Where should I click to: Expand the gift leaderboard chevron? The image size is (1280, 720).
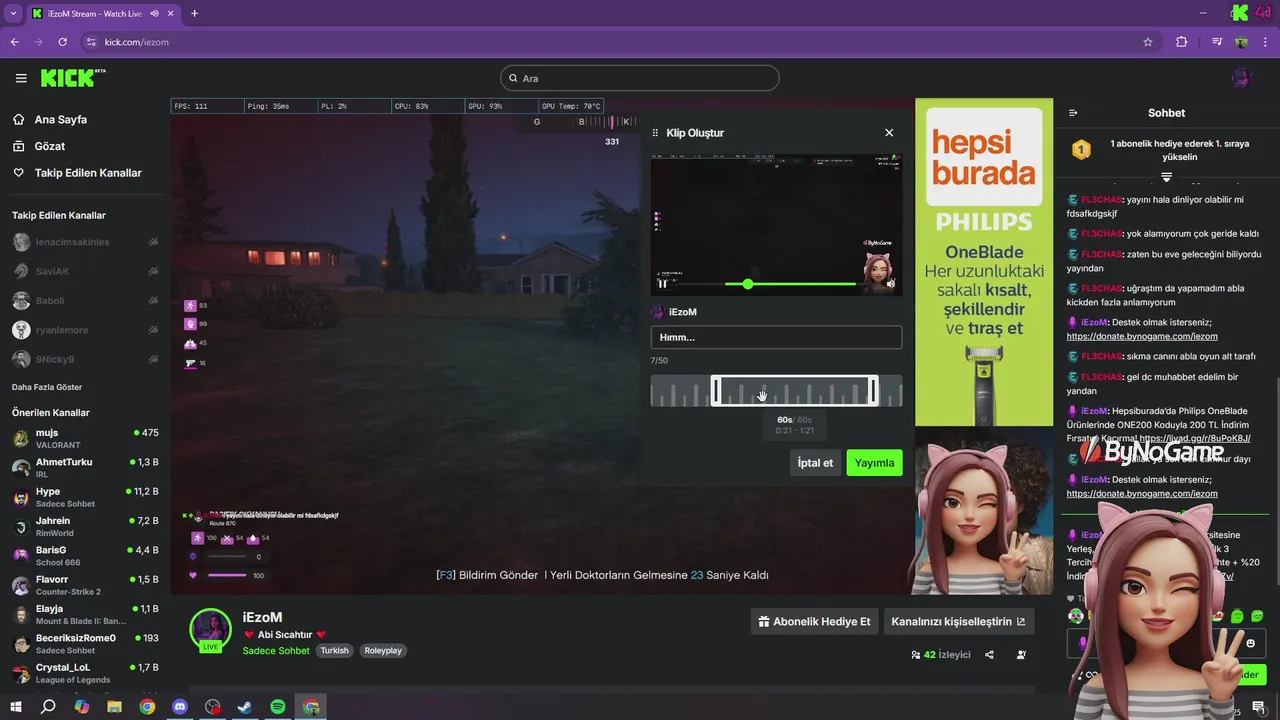pos(1166,177)
